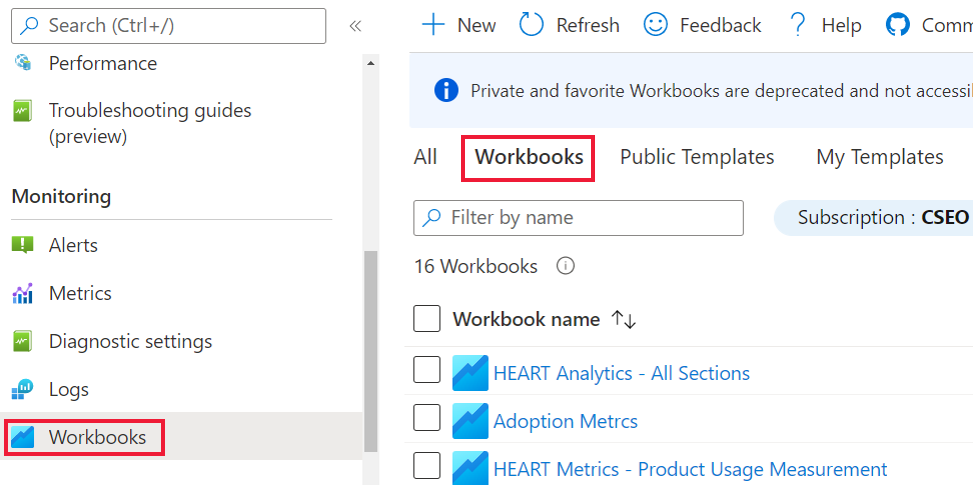The image size is (974, 495).
Task: Sort by Workbook name arrows
Action: (x=624, y=320)
